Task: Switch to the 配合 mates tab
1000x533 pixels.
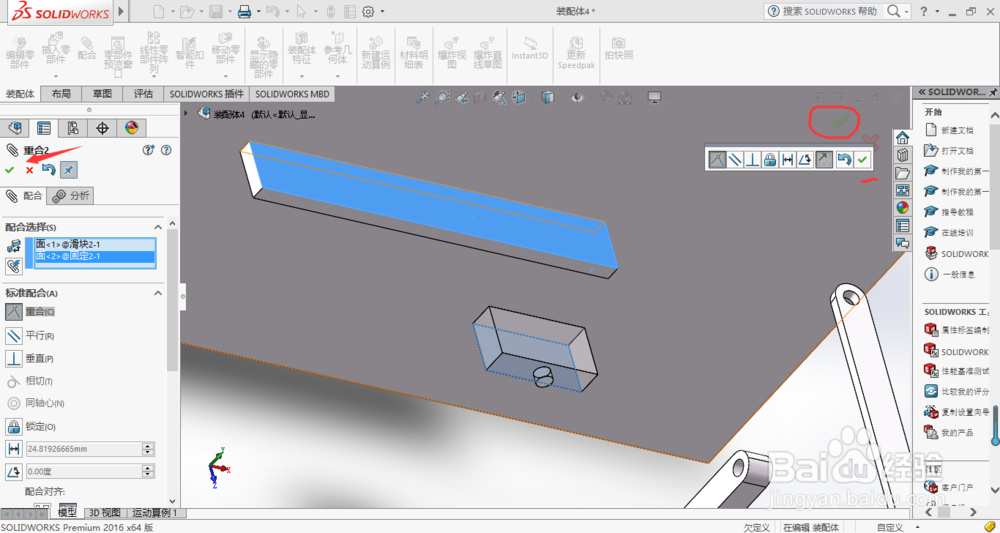Action: tap(24, 196)
